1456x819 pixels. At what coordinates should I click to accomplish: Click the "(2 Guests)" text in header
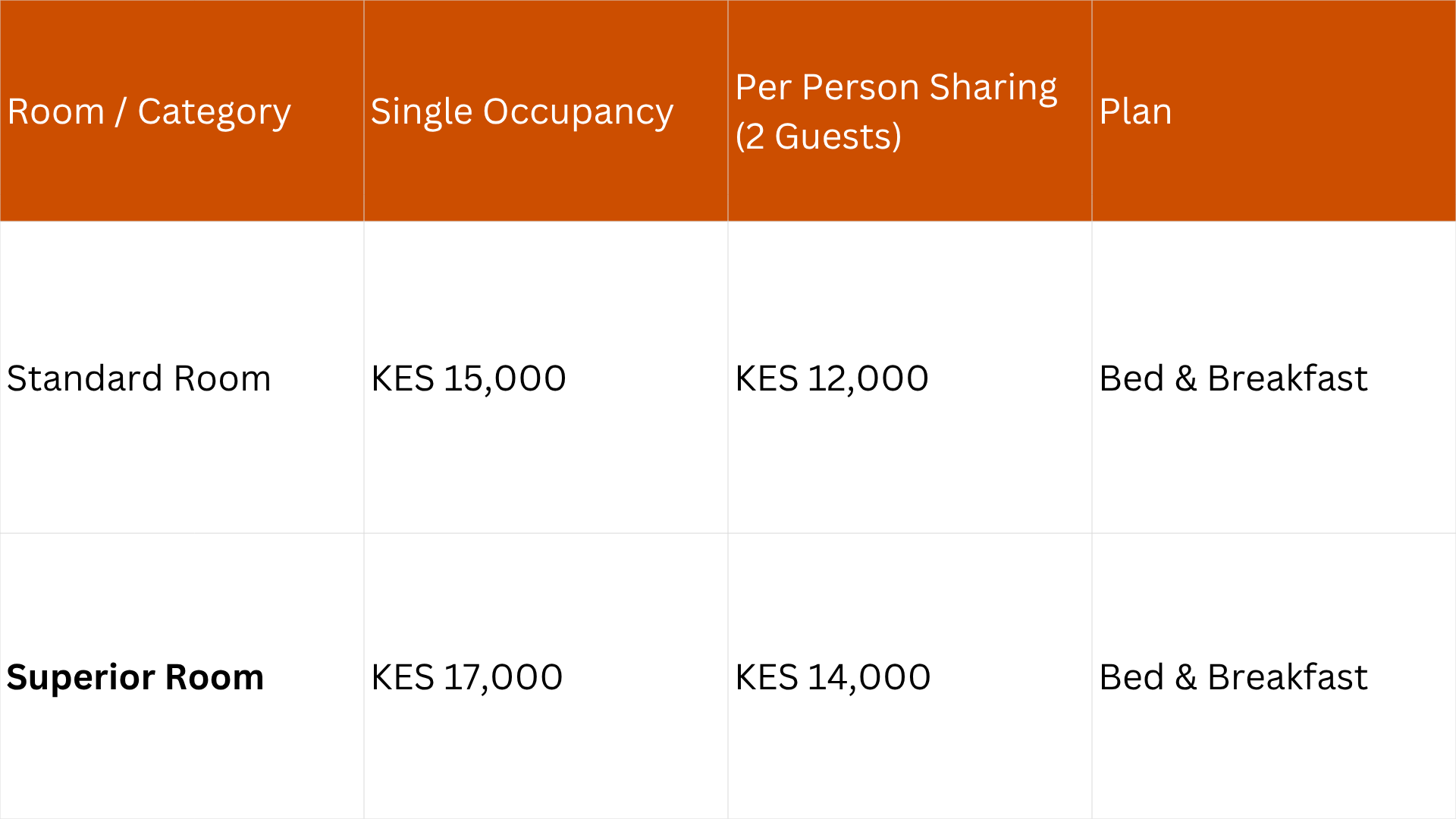[818, 137]
